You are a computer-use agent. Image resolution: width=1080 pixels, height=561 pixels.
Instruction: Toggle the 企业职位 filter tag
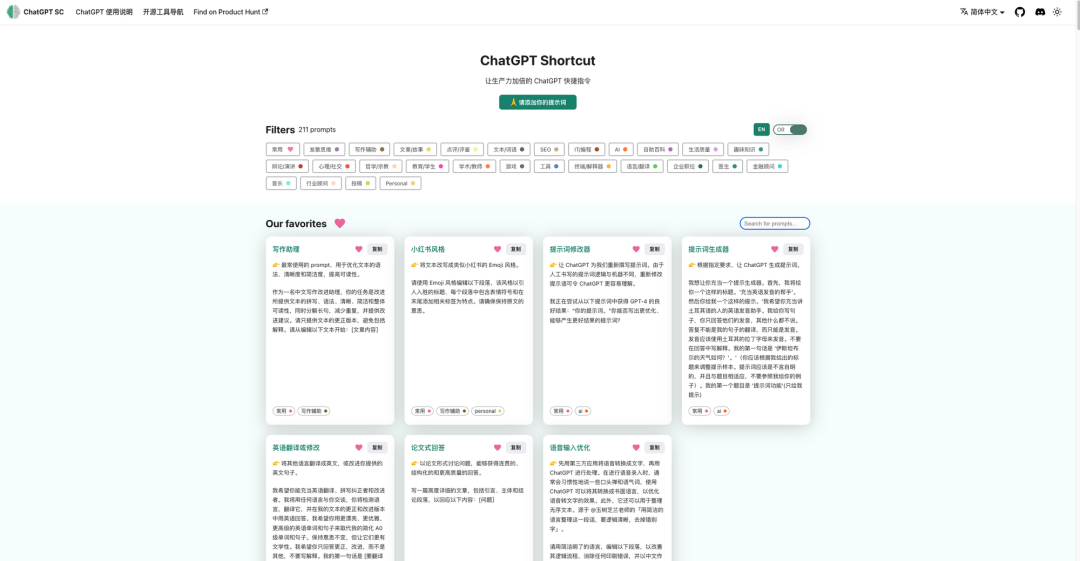coord(687,166)
